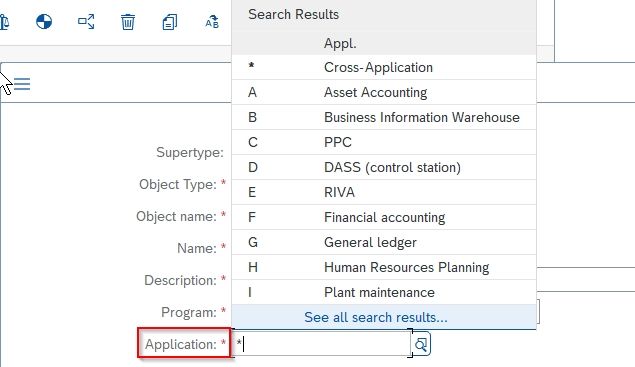The width and height of the screenshot is (635, 367).
Task: Click the Description field label
Action: (180, 280)
